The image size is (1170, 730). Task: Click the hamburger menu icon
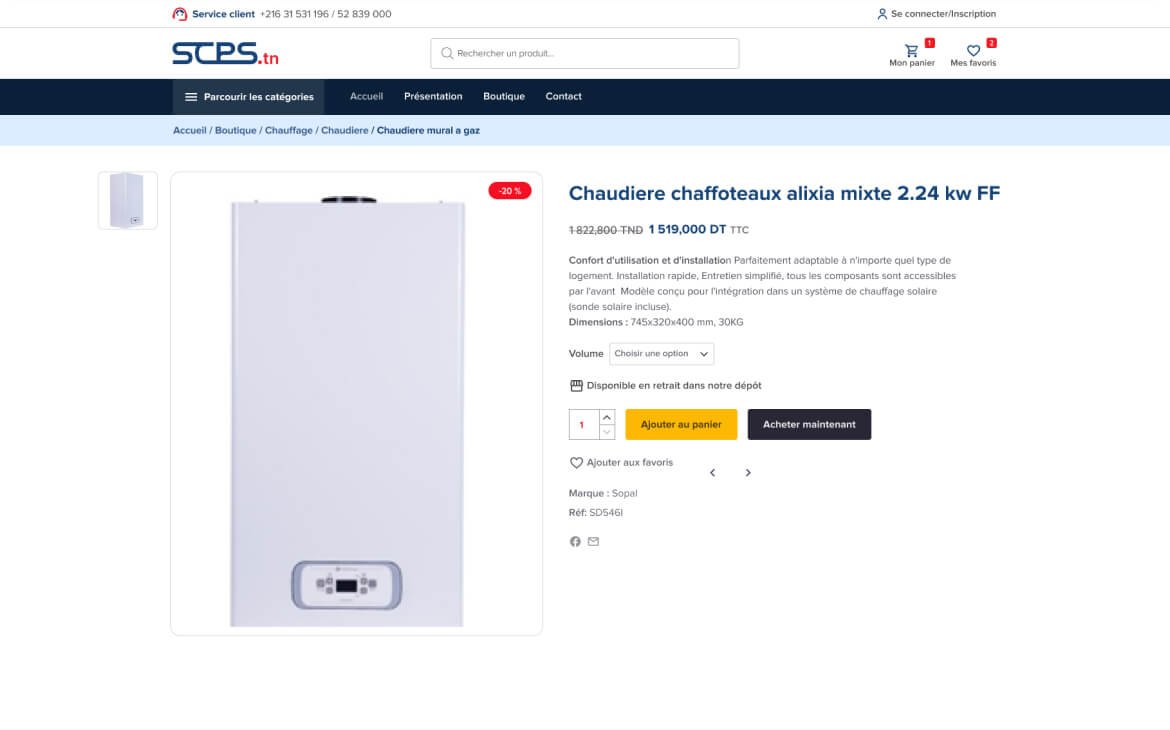click(x=191, y=97)
